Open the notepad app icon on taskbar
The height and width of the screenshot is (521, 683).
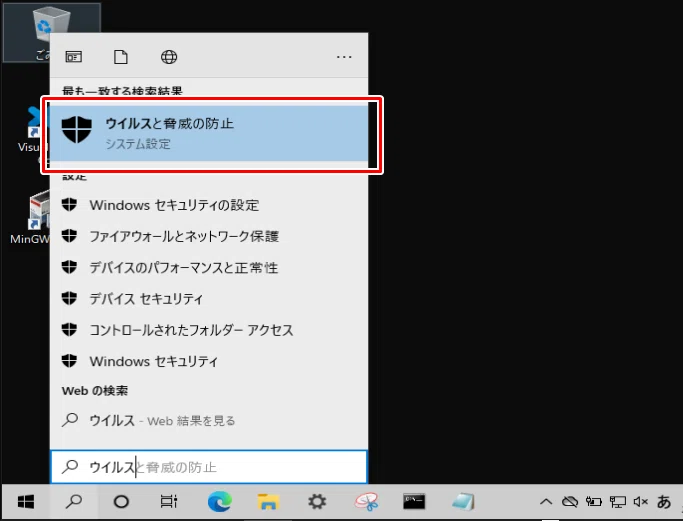tap(463, 502)
